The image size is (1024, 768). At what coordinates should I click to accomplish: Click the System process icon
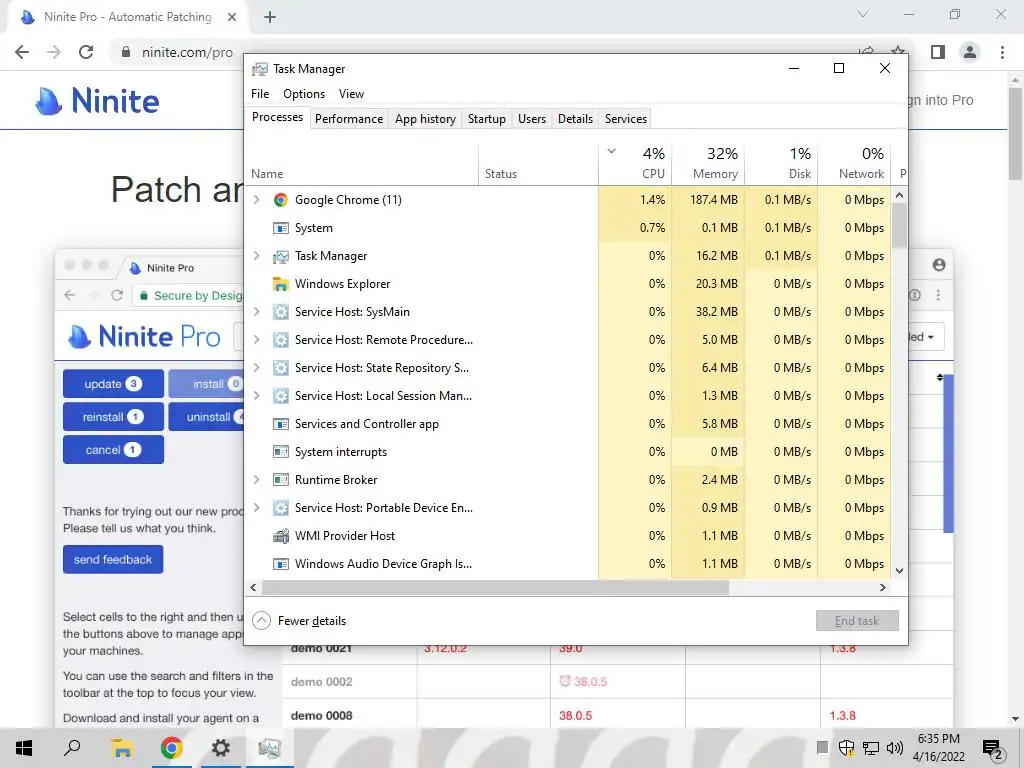click(281, 228)
